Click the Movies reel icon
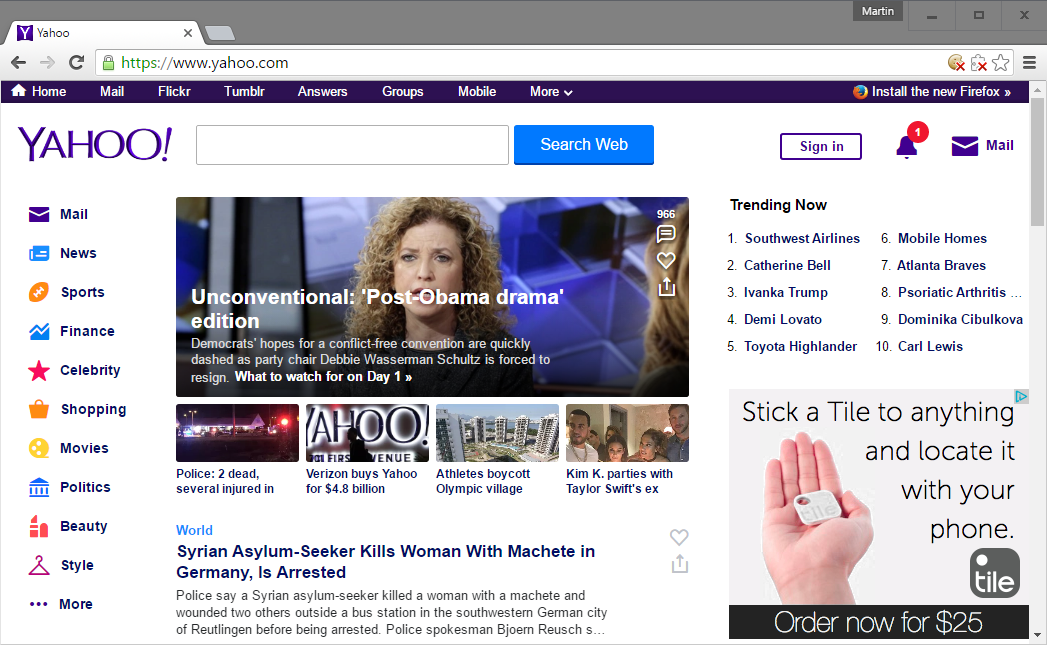1047x645 pixels. [x=39, y=448]
